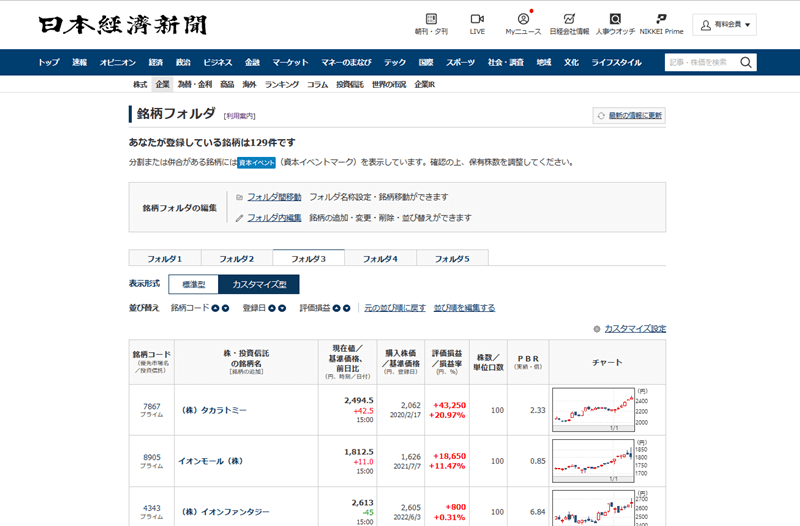Open マーケット in main navigation
The image size is (800, 526).
[x=290, y=62]
